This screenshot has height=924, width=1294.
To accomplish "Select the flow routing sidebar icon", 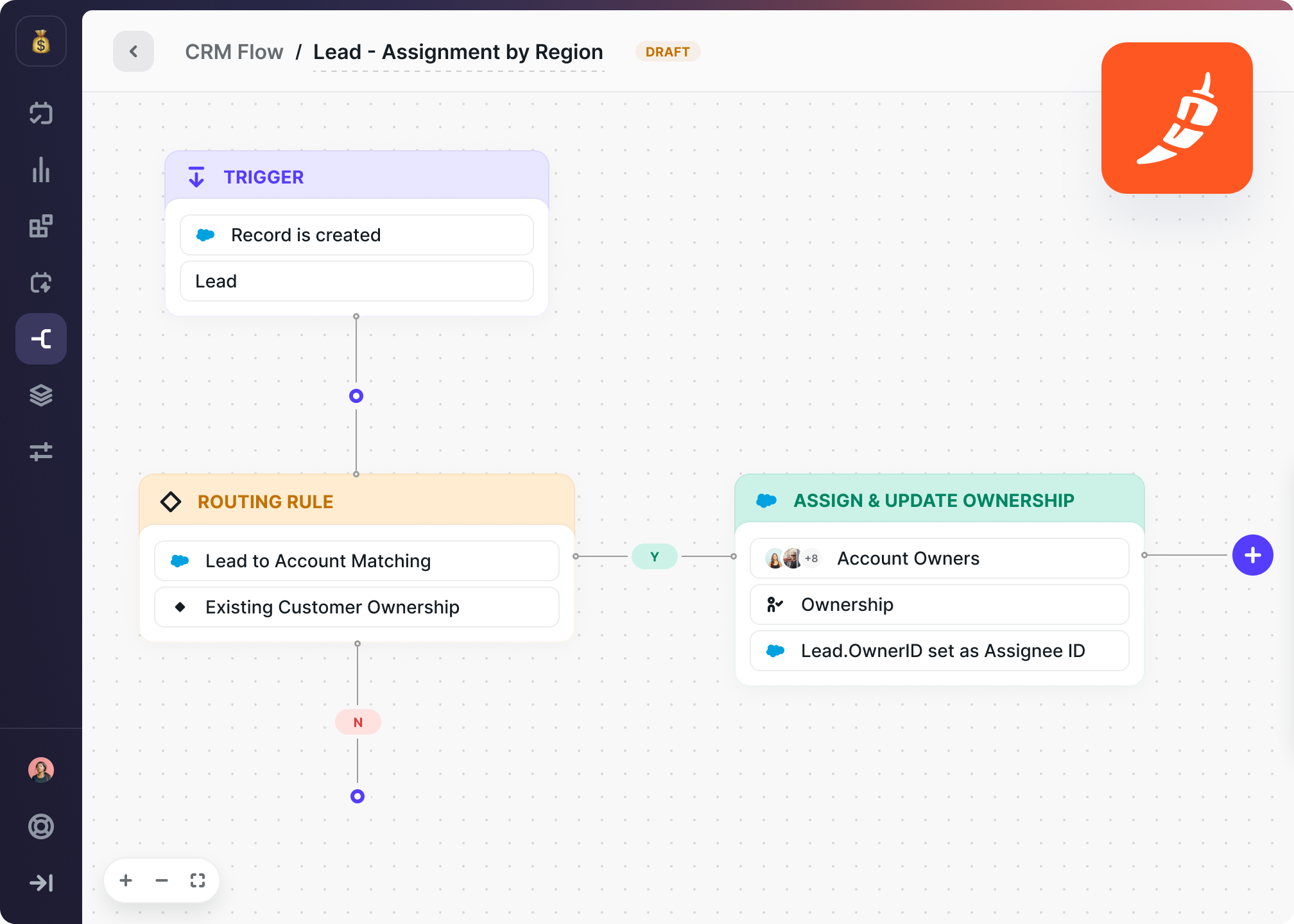I will (41, 339).
